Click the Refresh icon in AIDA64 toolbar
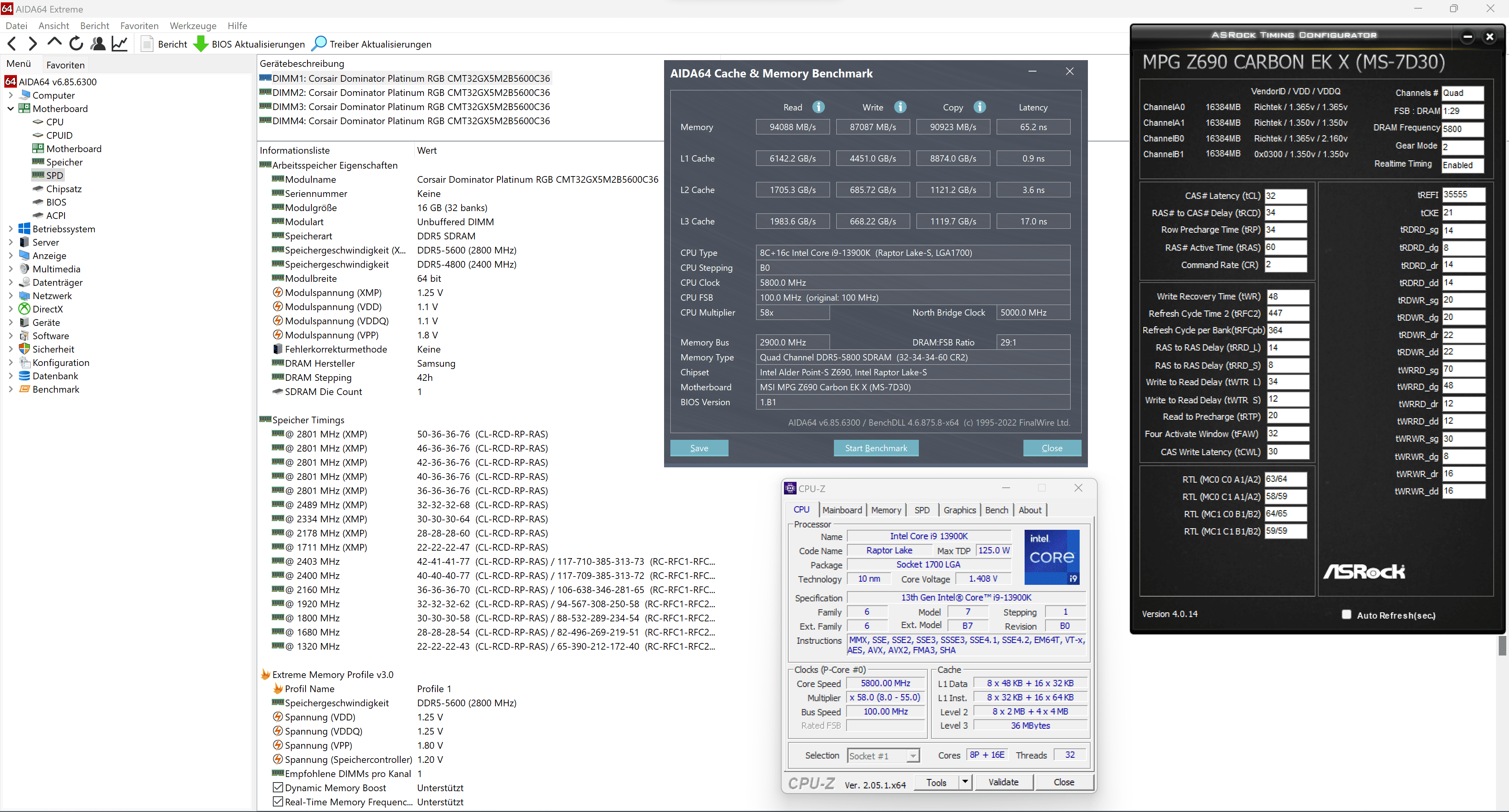1509x812 pixels. tap(76, 44)
